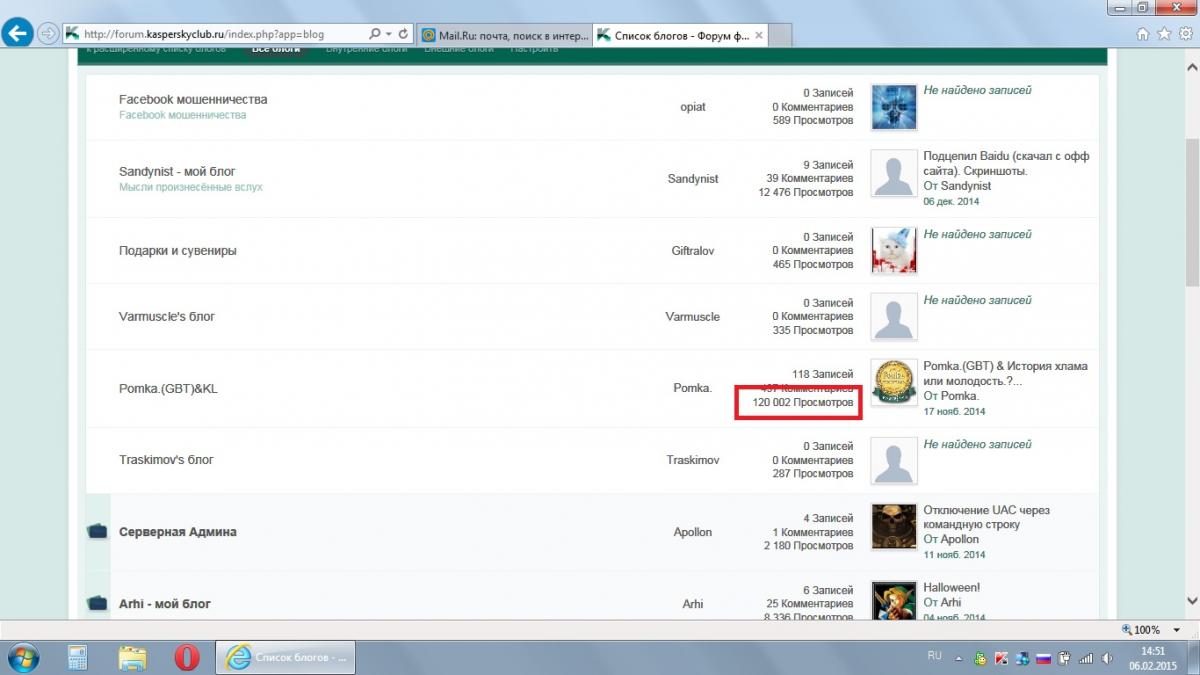
Task: Open the Internet Explorer Home icon
Action: click(x=1142, y=34)
